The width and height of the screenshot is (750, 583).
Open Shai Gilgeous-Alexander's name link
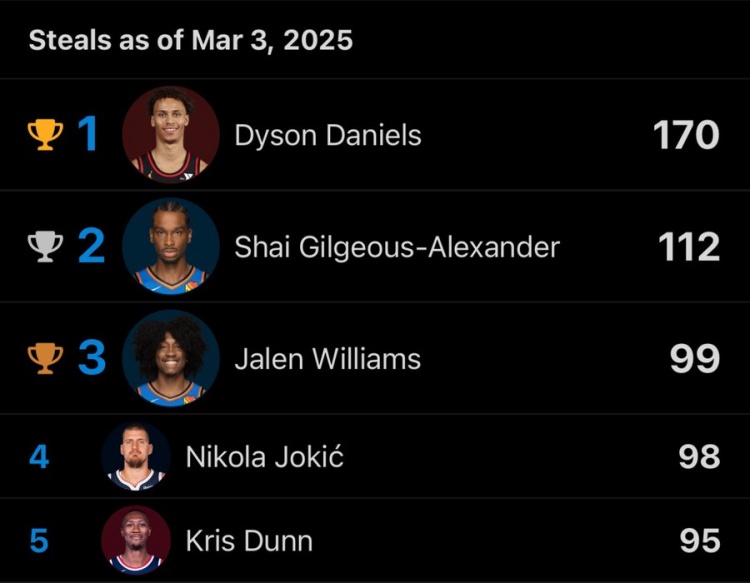point(397,247)
